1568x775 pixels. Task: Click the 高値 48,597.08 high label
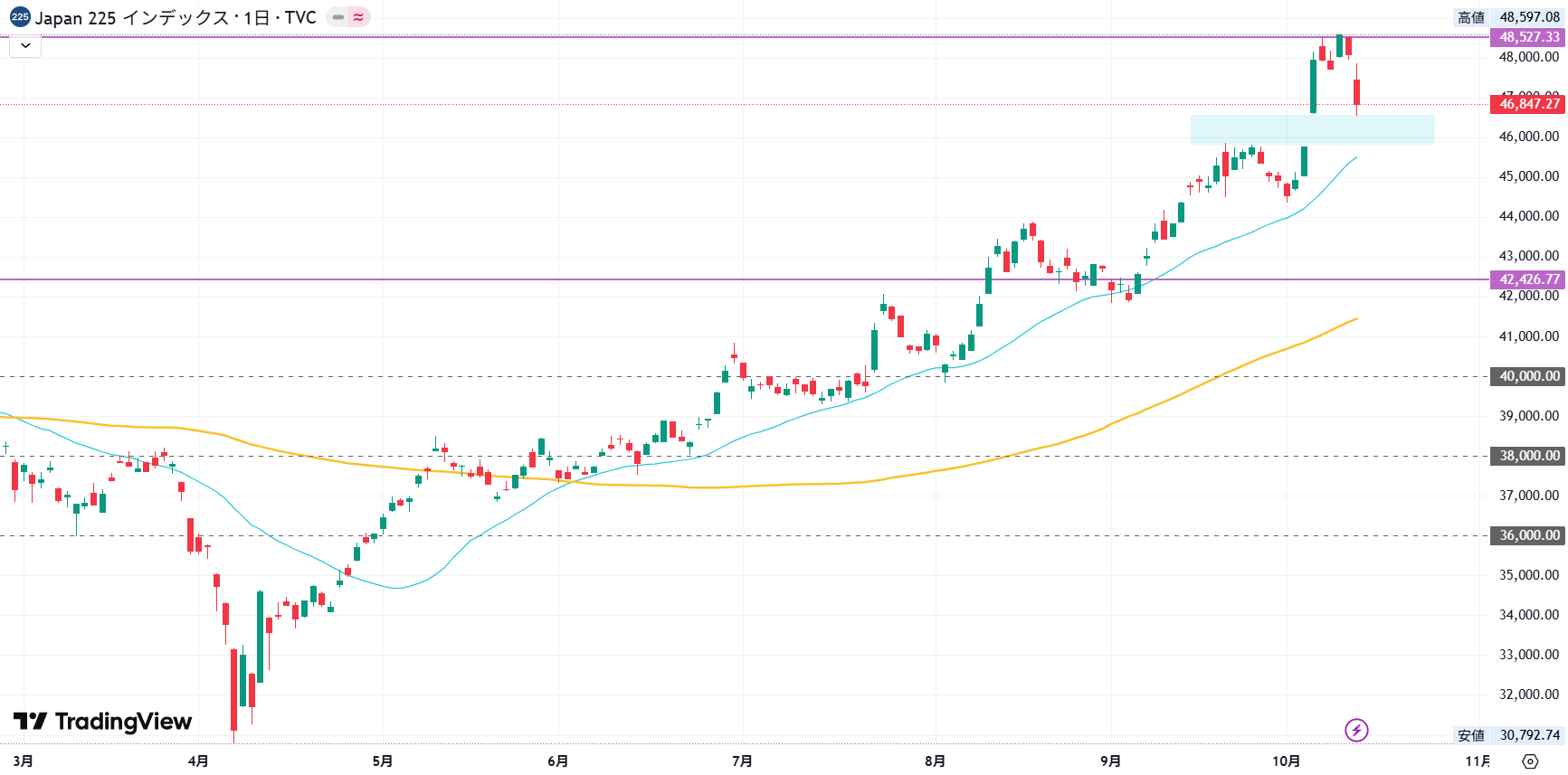coord(1508,17)
